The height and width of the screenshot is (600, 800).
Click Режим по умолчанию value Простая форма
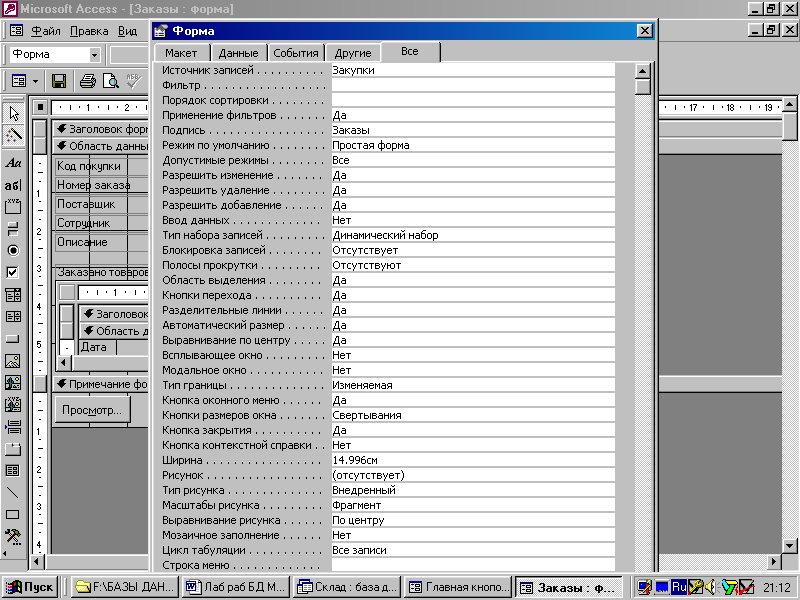coord(473,145)
